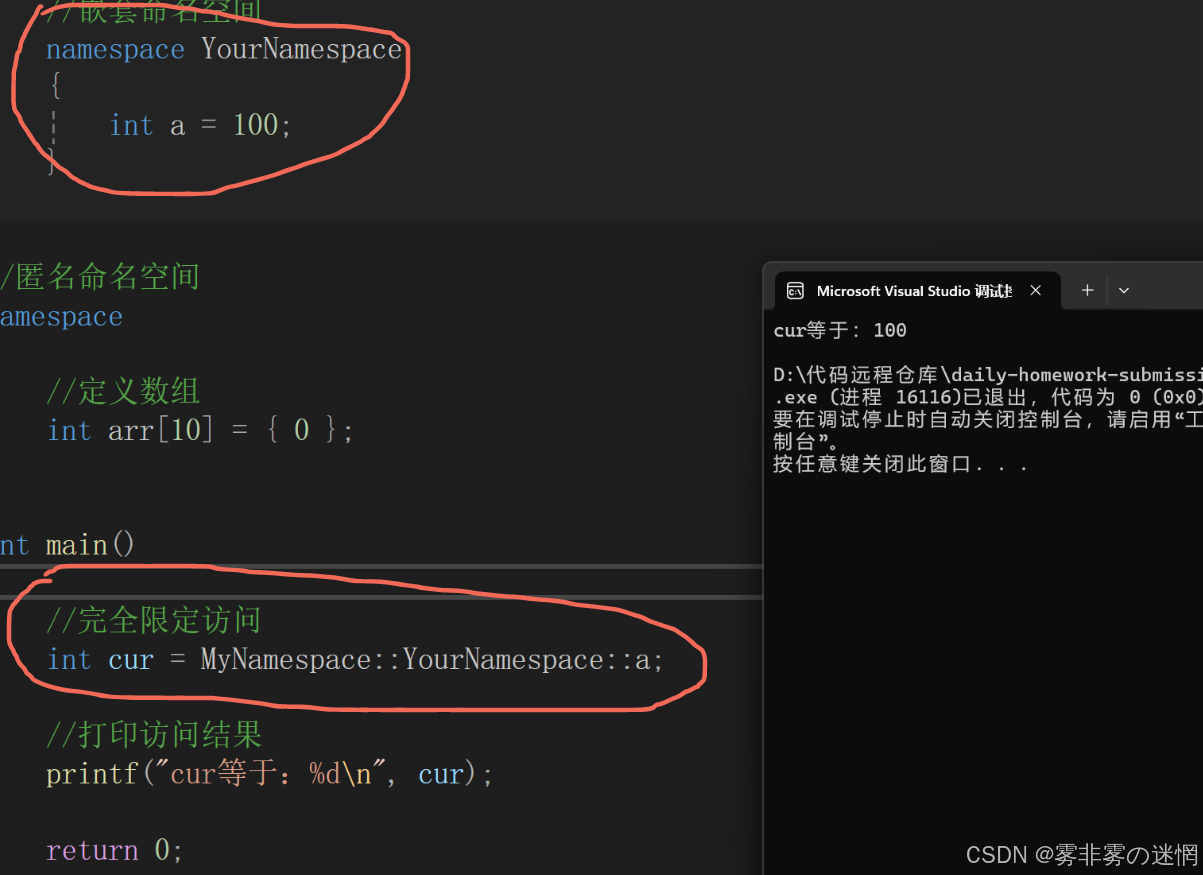Click the 'main()' function name
The image size is (1203, 875).
click(90, 545)
